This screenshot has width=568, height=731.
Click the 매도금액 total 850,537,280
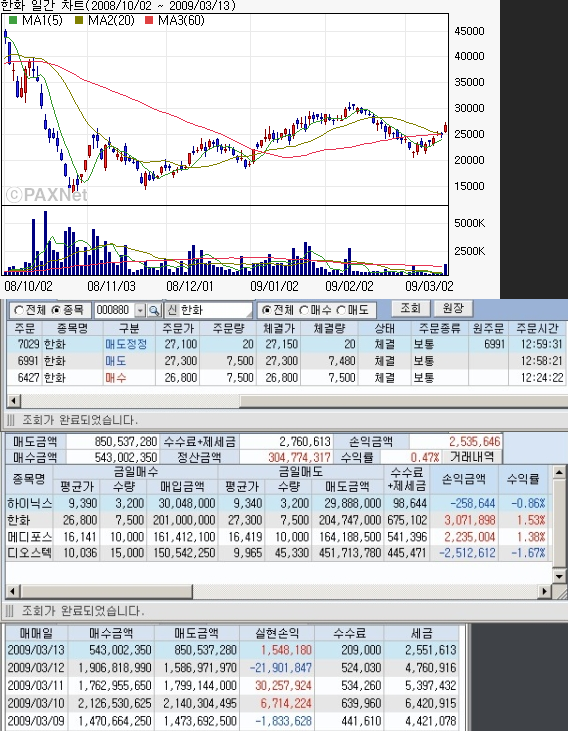coord(126,441)
